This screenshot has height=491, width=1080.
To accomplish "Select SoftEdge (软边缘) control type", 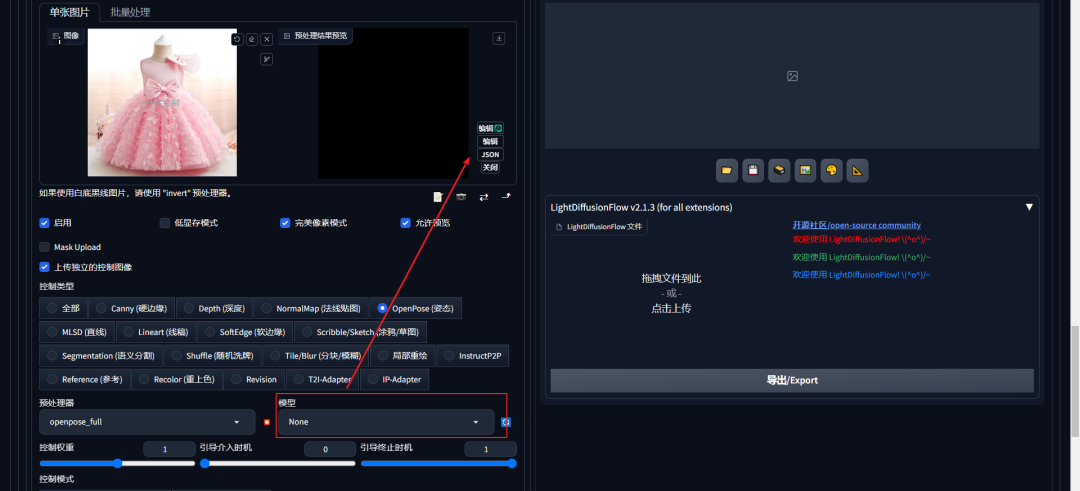I will [x=245, y=332].
